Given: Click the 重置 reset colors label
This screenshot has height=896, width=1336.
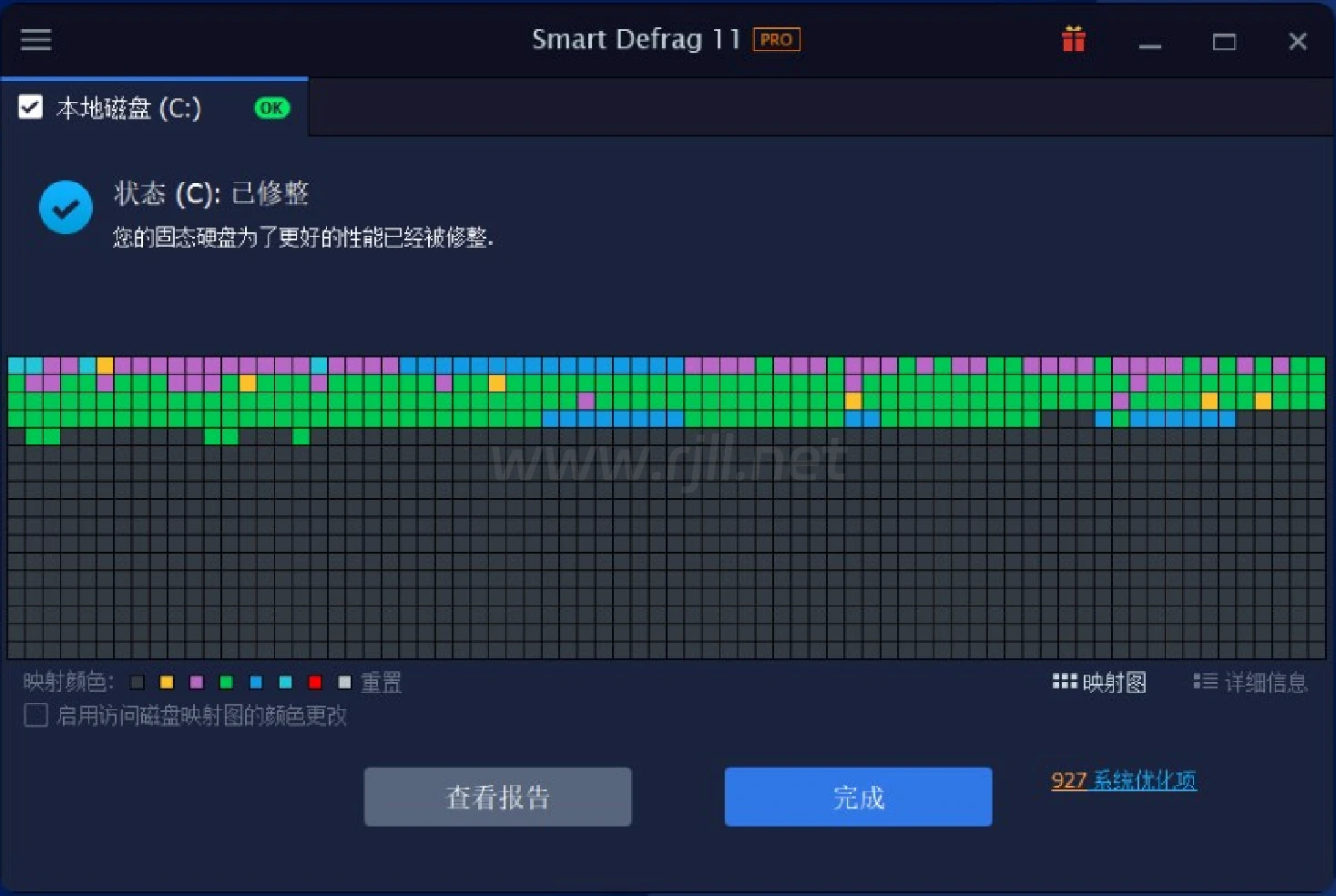Looking at the screenshot, I should point(381,682).
